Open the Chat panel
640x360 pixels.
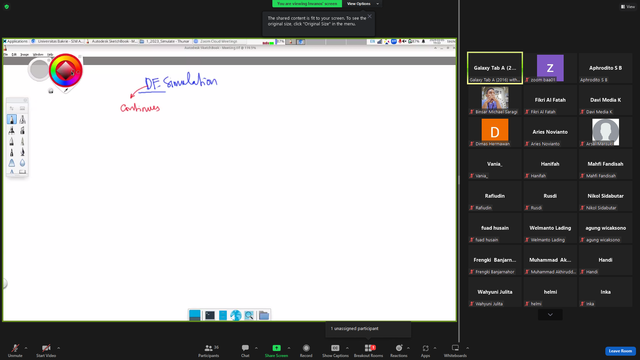tap(245, 350)
